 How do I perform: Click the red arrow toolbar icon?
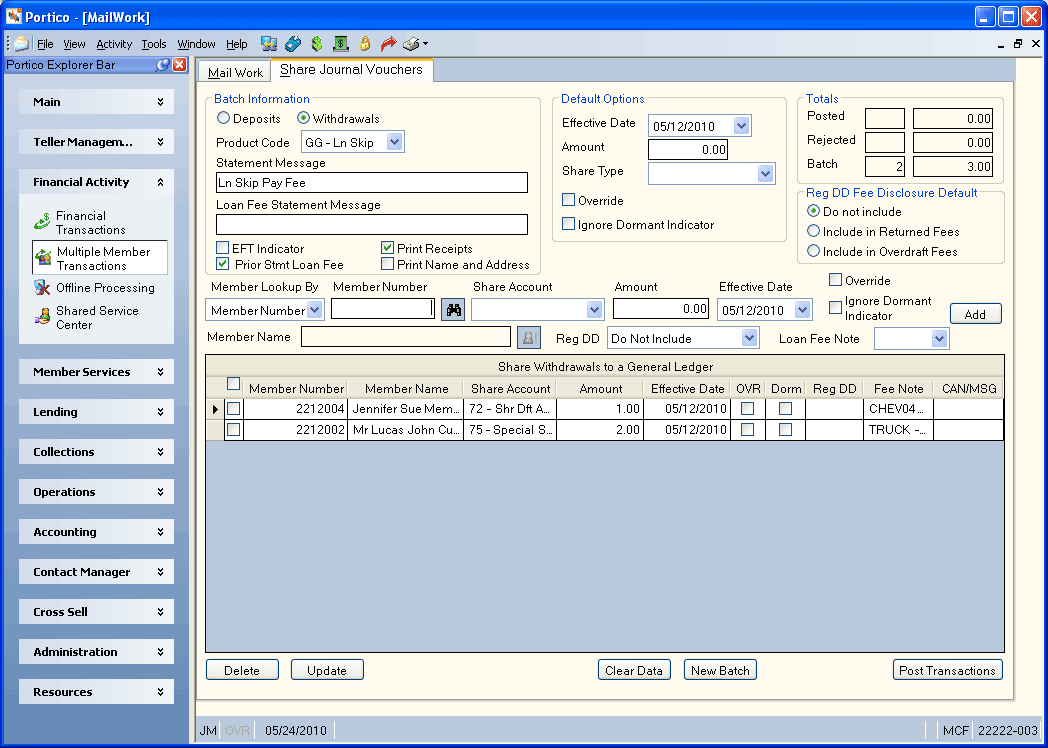tap(388, 44)
